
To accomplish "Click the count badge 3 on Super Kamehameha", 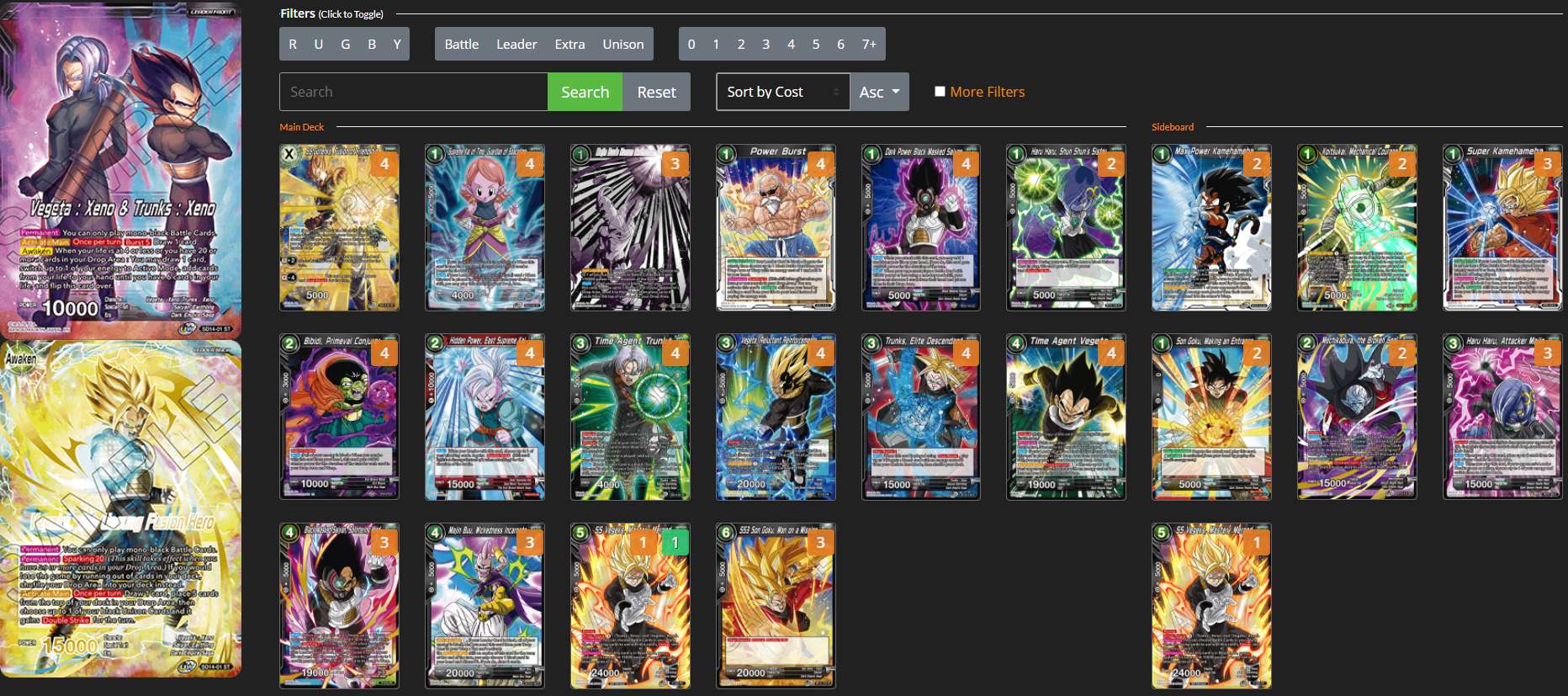I will point(1548,164).
